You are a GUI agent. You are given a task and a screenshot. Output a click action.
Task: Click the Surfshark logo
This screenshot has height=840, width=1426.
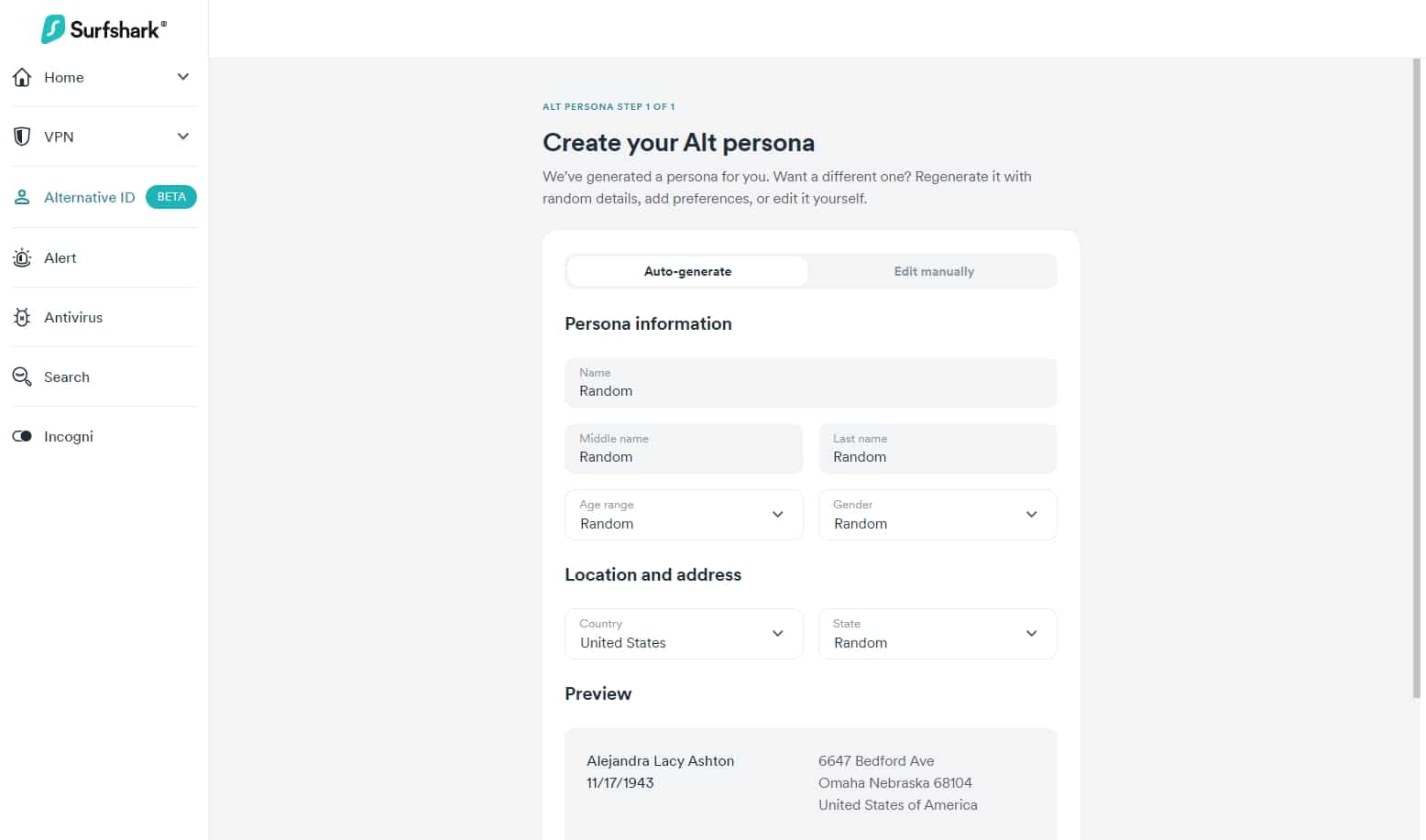[x=104, y=29]
